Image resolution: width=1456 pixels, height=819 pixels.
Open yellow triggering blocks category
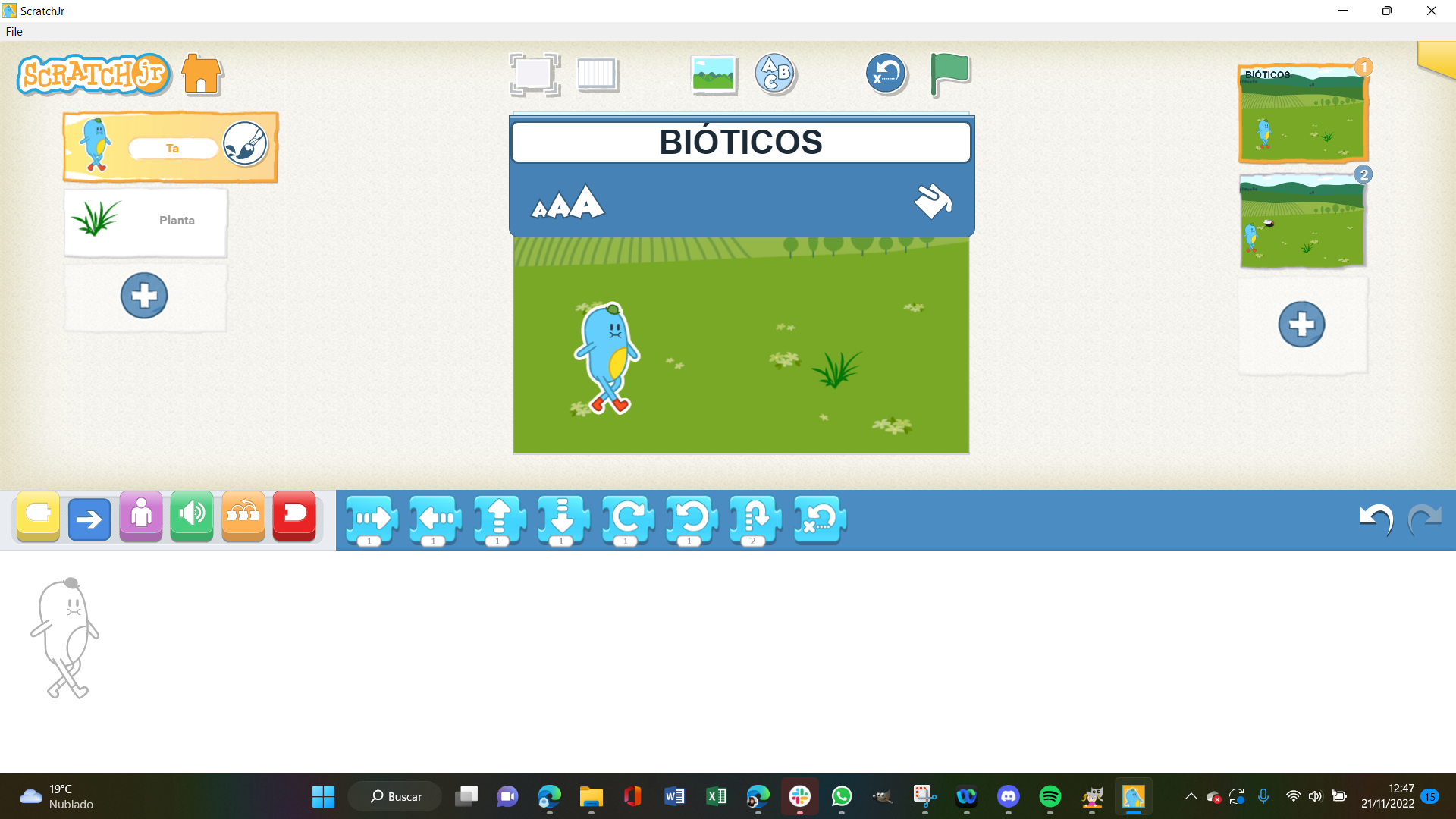tap(38, 517)
